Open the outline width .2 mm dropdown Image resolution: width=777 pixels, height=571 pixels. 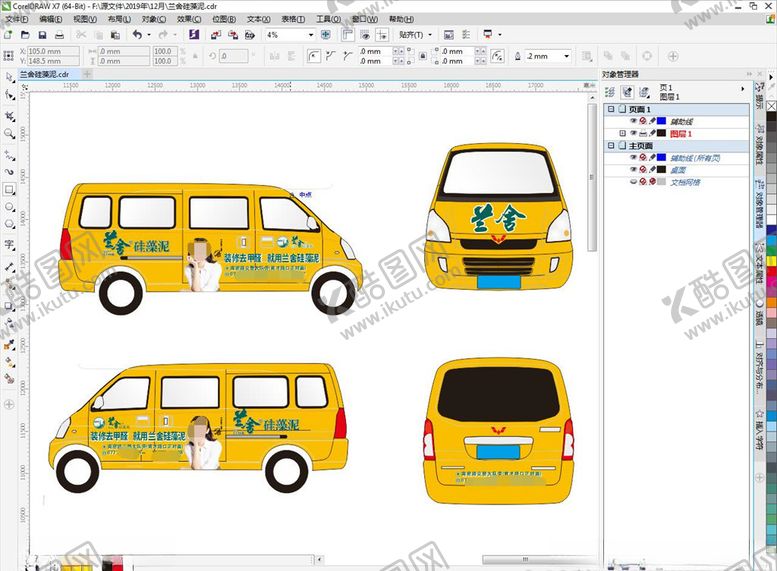click(x=566, y=56)
